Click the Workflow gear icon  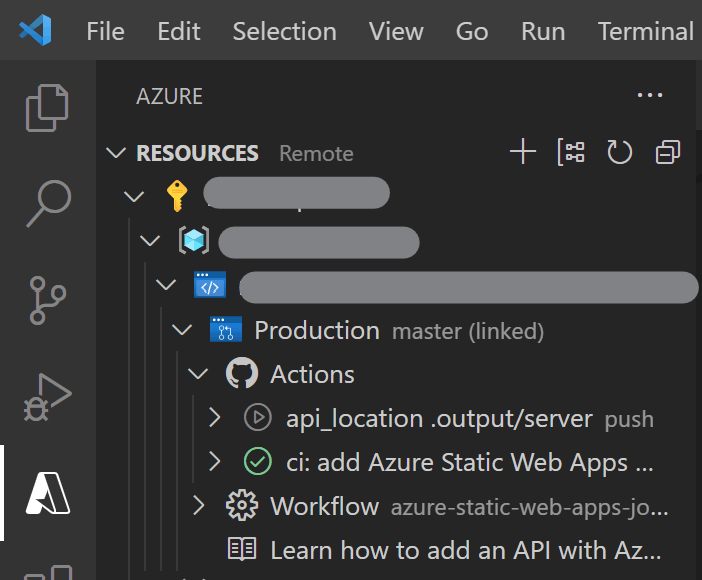pyautogui.click(x=242, y=506)
